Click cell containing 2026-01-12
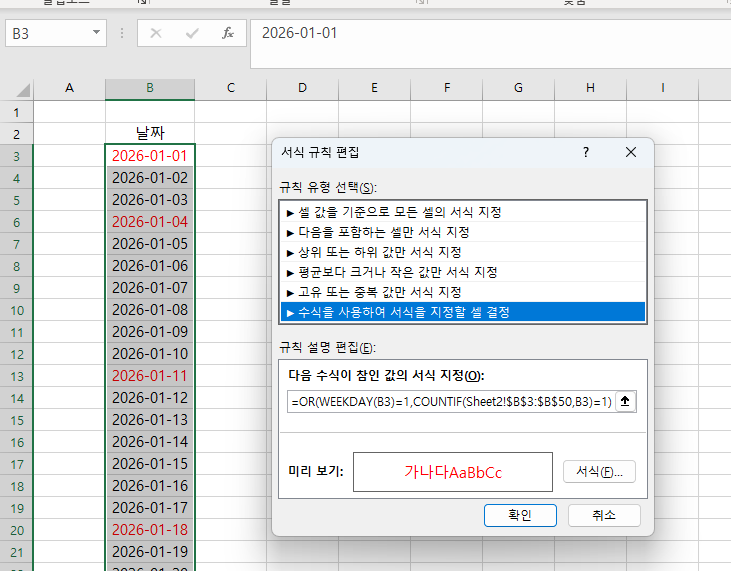 pyautogui.click(x=150, y=398)
